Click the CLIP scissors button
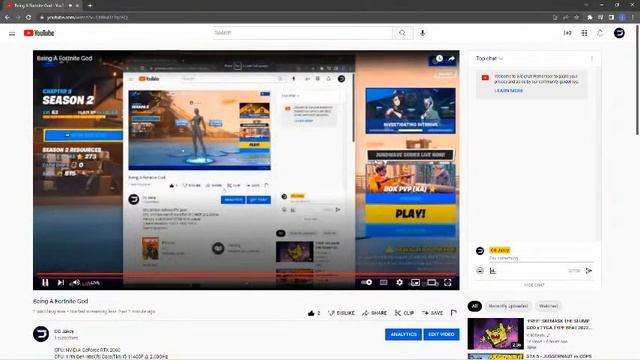Viewport: 640px width, 360px height. [404, 313]
